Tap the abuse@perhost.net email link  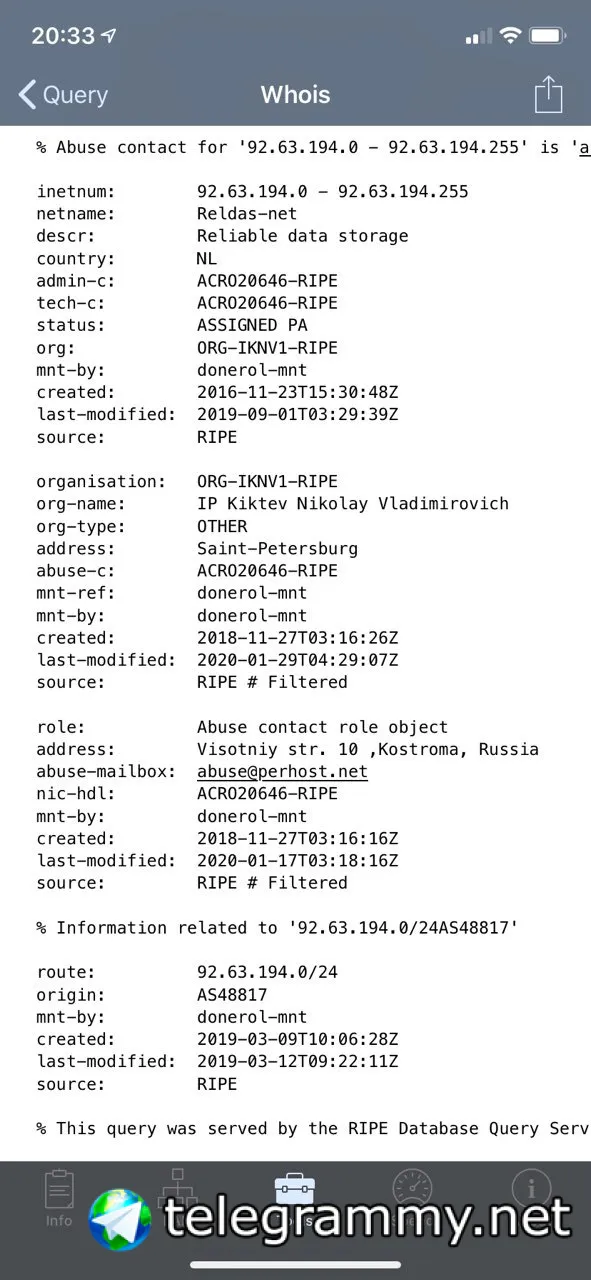point(282,772)
